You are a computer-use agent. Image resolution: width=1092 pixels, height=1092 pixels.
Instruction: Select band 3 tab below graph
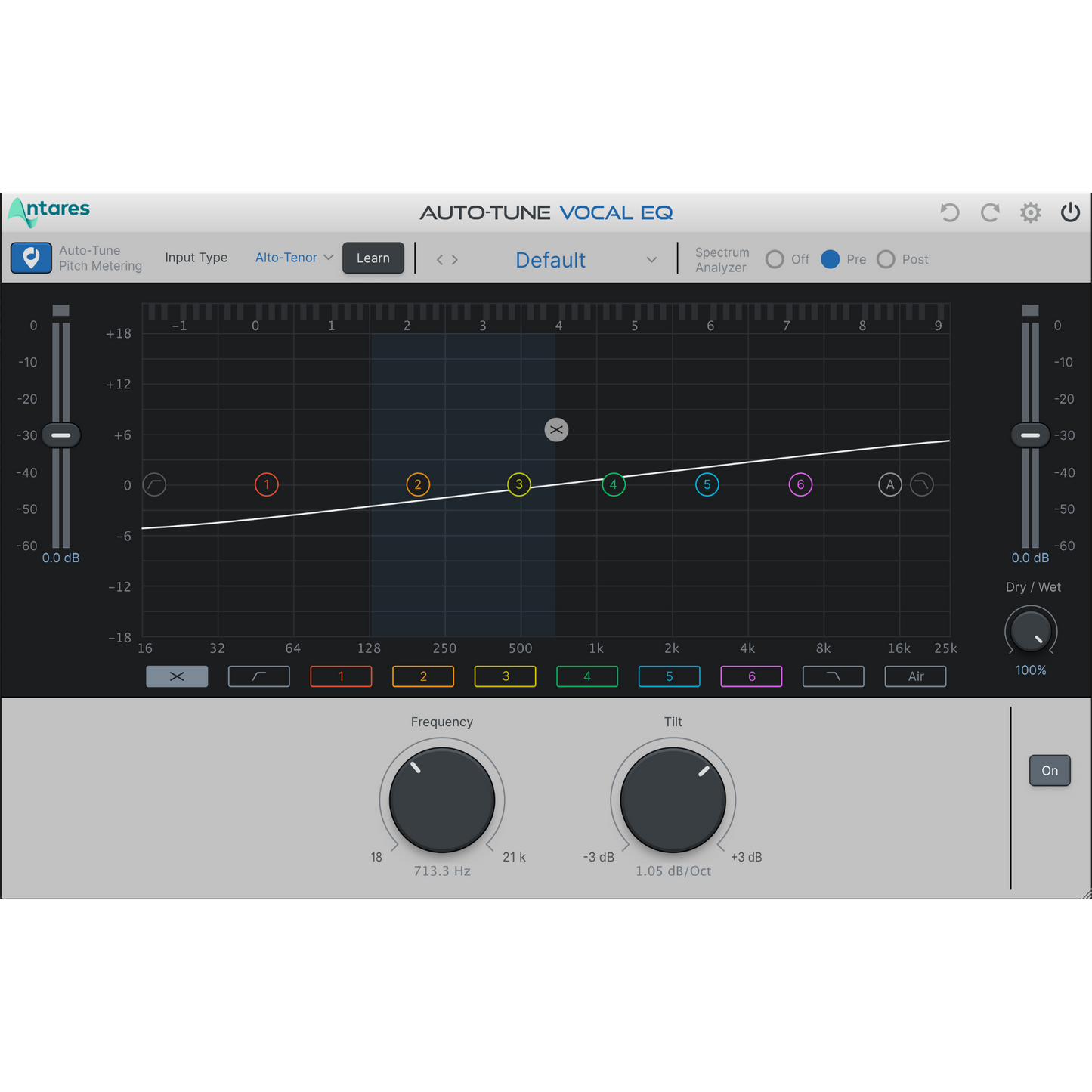[x=505, y=676]
